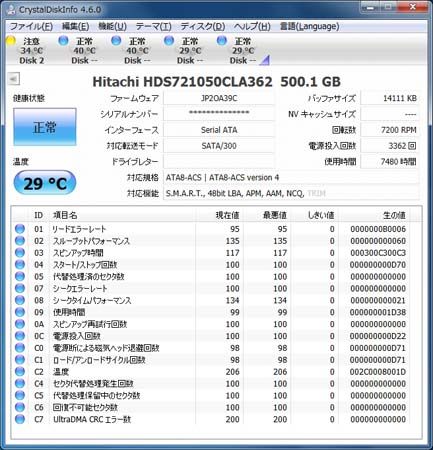
Task: Click the 現在値 column header
Action: [x=227, y=215]
